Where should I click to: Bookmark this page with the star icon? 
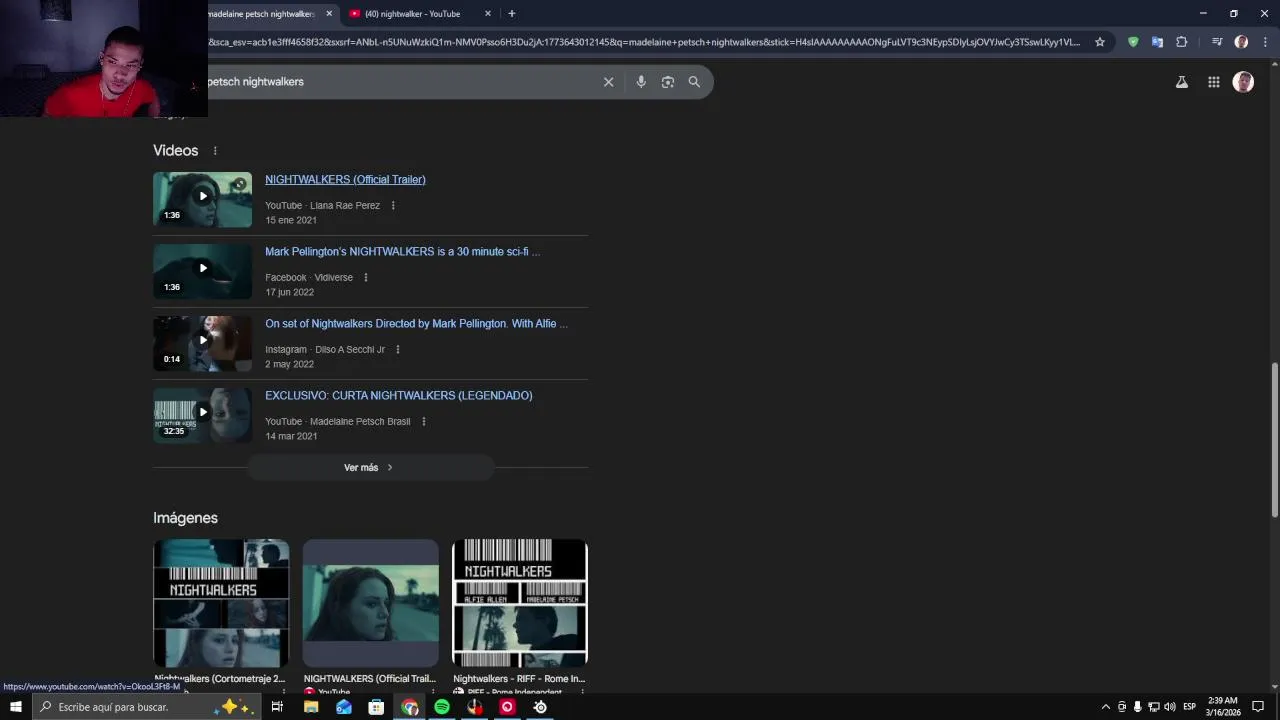(x=1100, y=42)
